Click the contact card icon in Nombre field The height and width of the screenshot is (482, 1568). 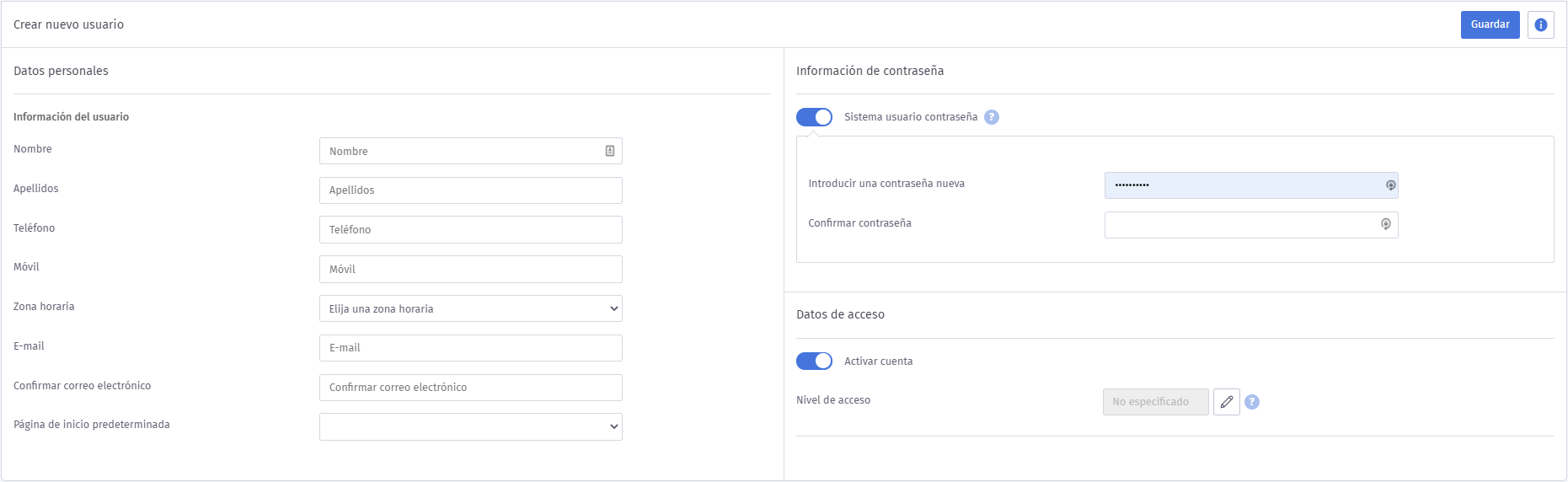pyautogui.click(x=610, y=151)
